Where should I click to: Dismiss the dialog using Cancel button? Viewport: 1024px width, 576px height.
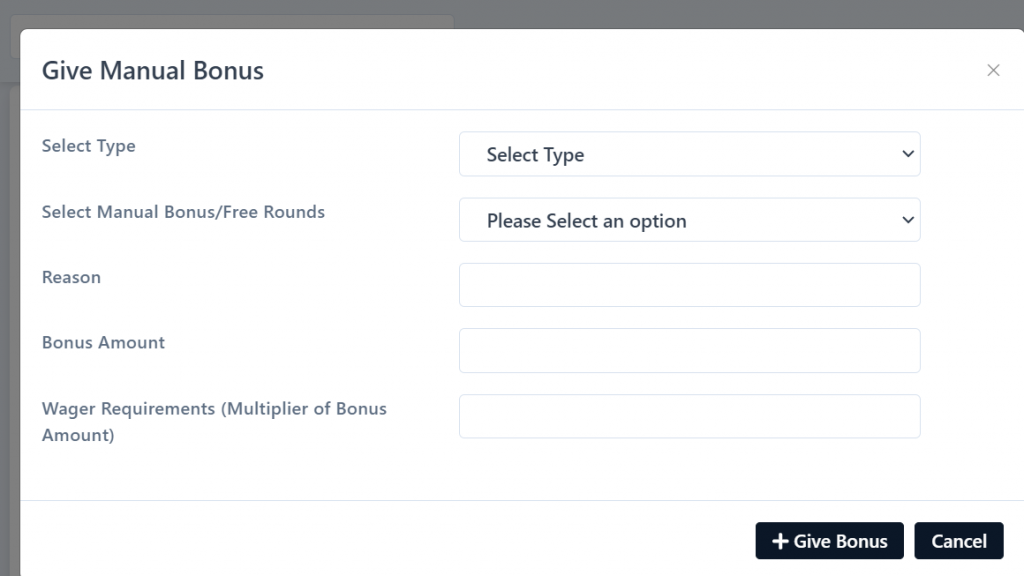click(959, 541)
